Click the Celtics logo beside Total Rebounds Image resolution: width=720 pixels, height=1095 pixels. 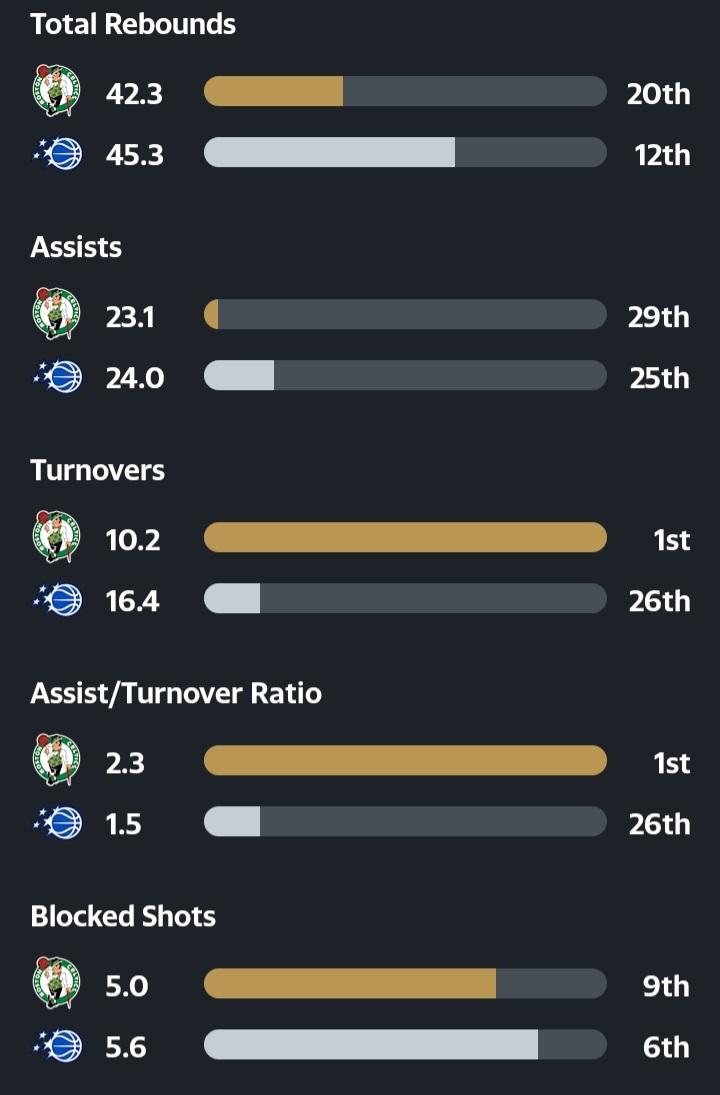pyautogui.click(x=56, y=92)
